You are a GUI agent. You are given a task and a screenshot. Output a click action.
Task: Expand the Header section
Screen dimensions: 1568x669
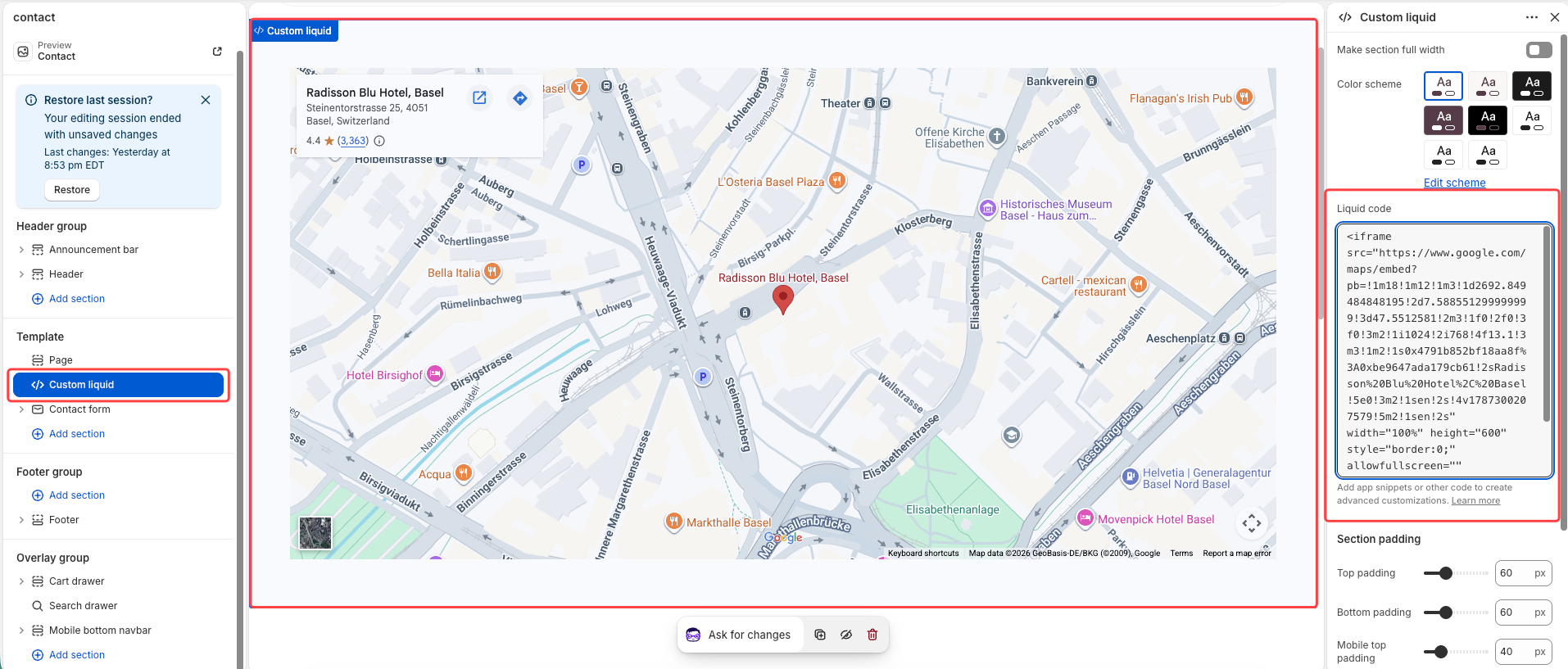[x=21, y=274]
